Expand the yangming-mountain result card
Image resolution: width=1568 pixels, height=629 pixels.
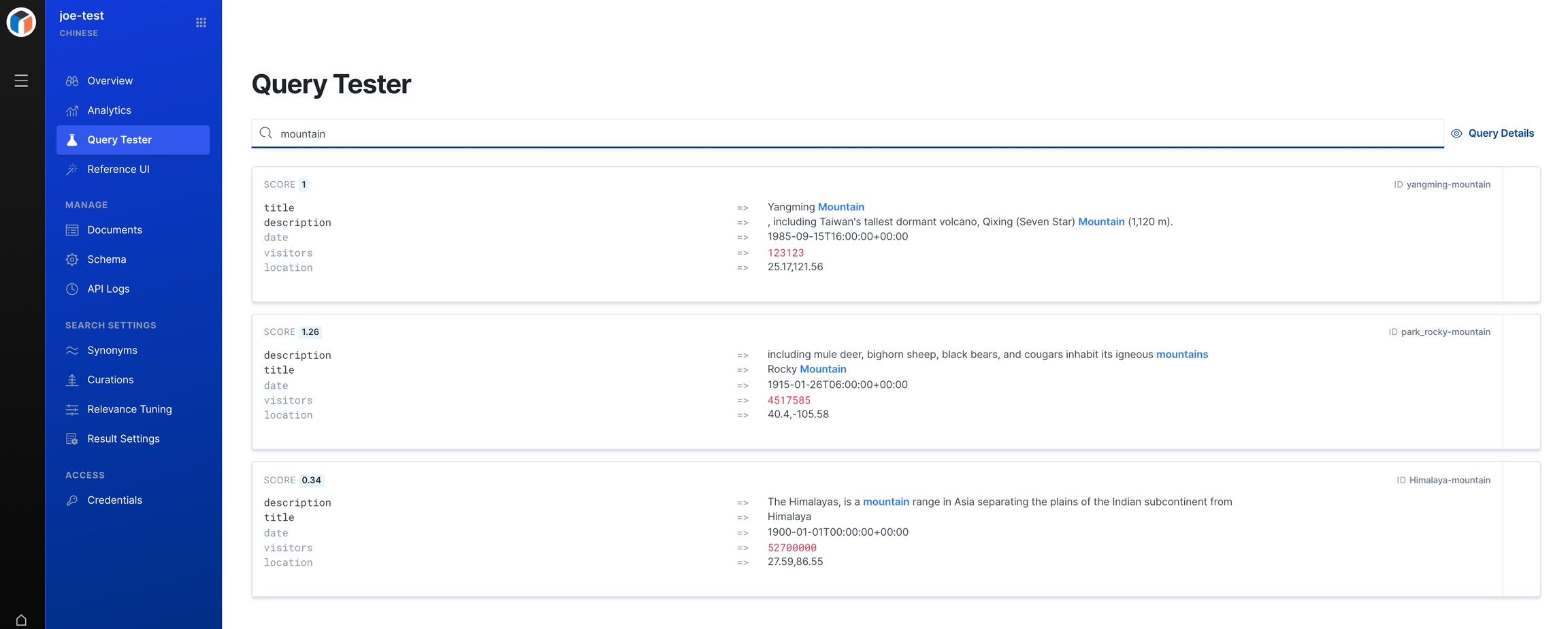(x=1521, y=234)
